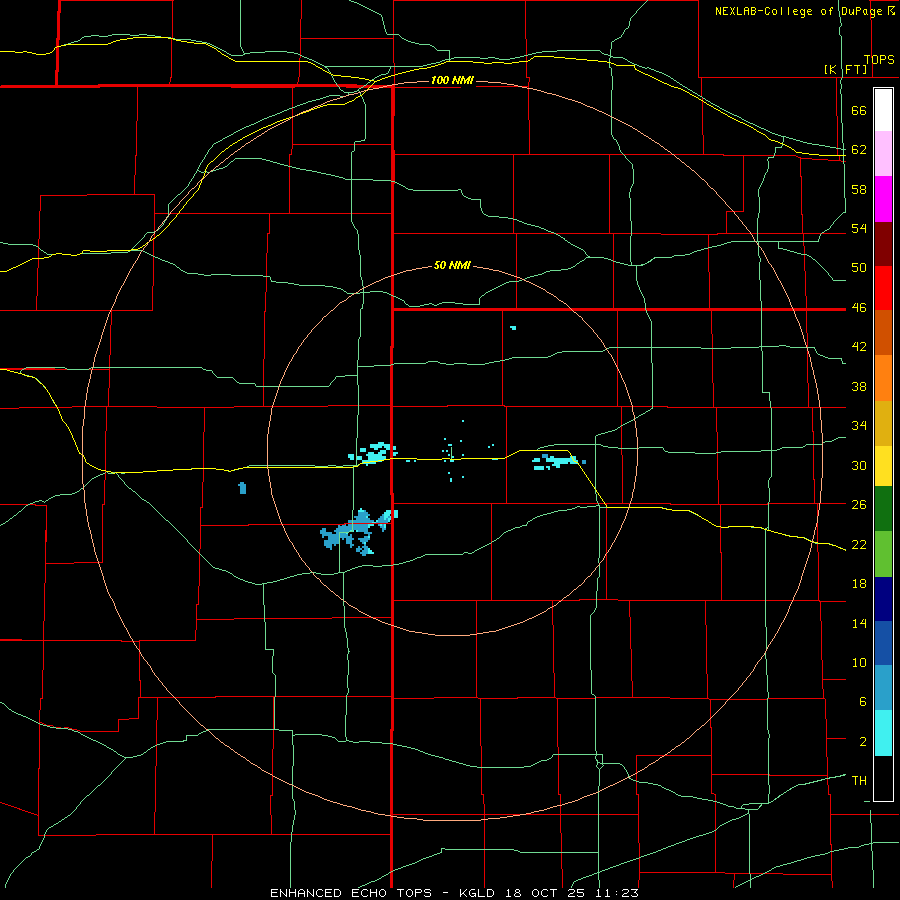This screenshot has height=900, width=900.
Task: Click the orange legend swatch near 38
Action: [x=883, y=378]
